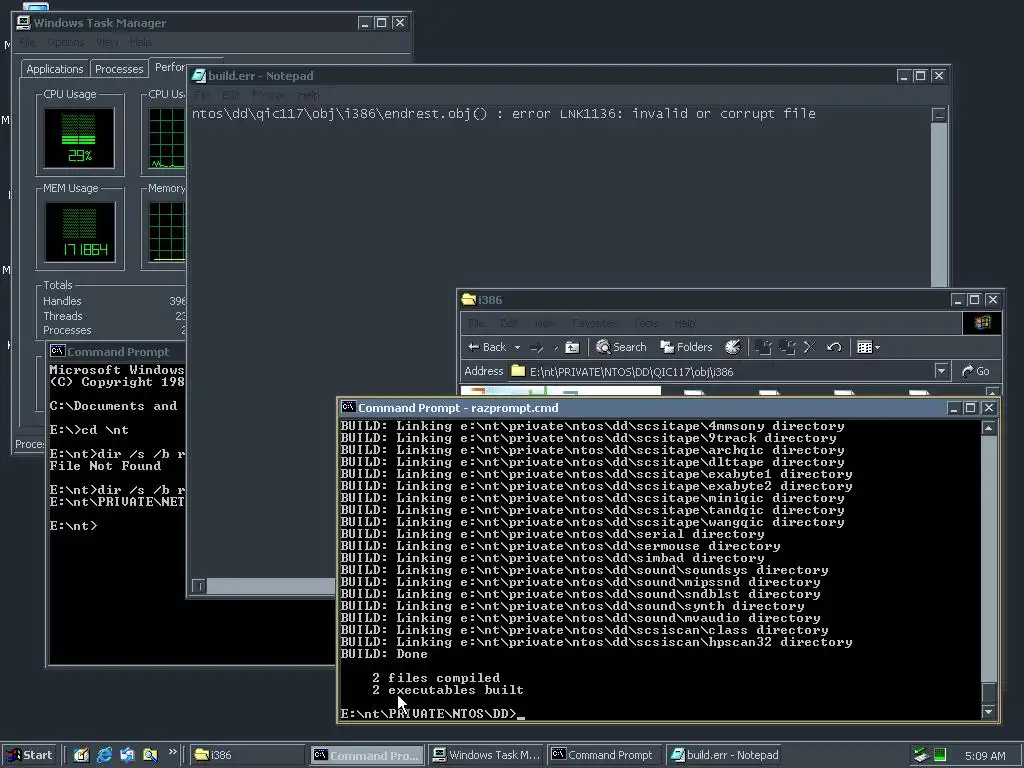Launch Internet Explorer from quick launch
The image size is (1024, 768).
click(104, 755)
